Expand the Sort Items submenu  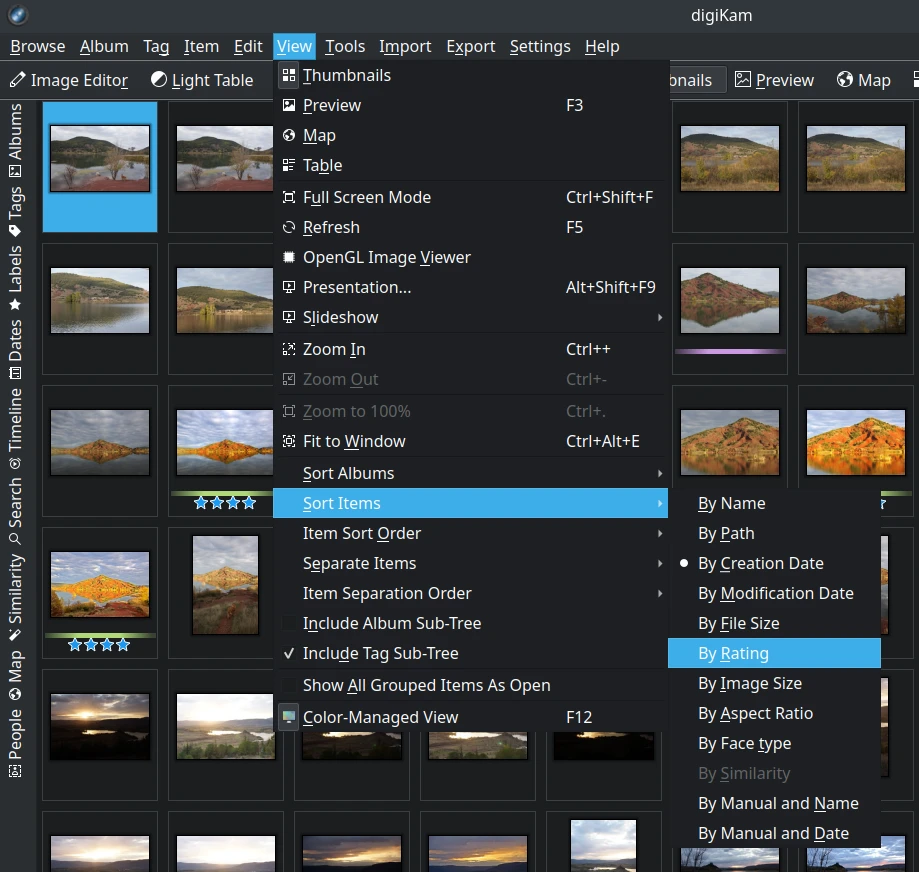(x=470, y=503)
